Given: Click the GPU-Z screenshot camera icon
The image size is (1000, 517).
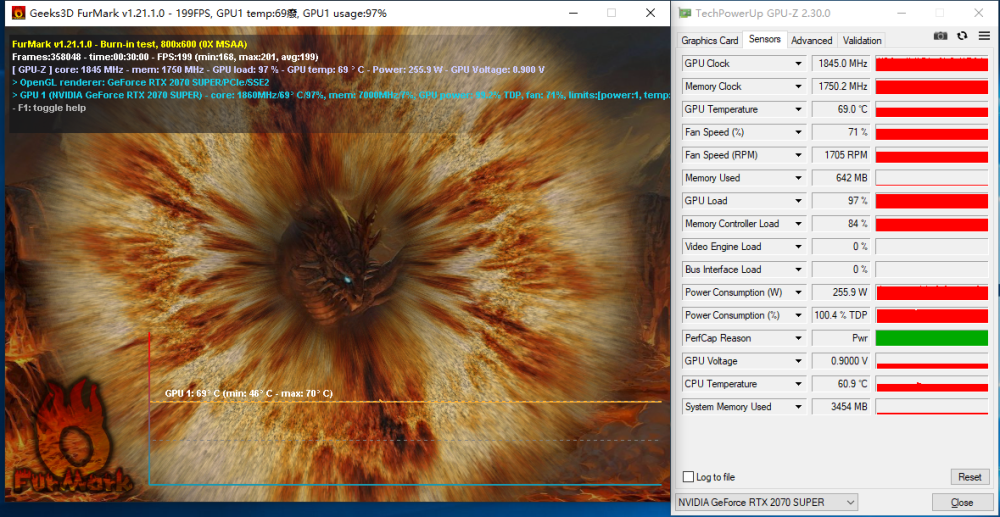Looking at the screenshot, I should (x=940, y=36).
